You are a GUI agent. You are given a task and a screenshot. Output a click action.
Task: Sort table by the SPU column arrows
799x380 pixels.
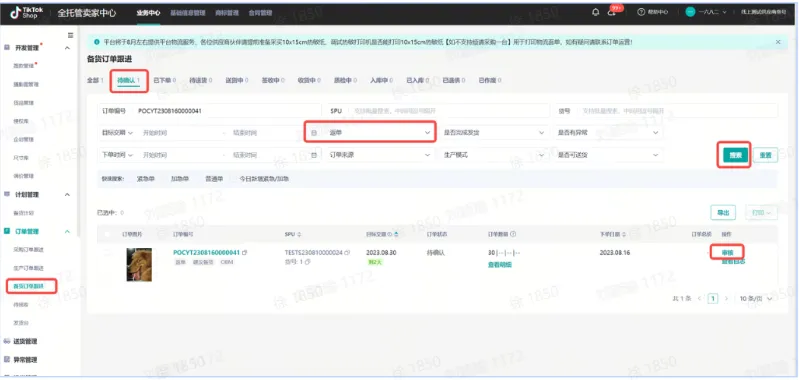click(300, 234)
